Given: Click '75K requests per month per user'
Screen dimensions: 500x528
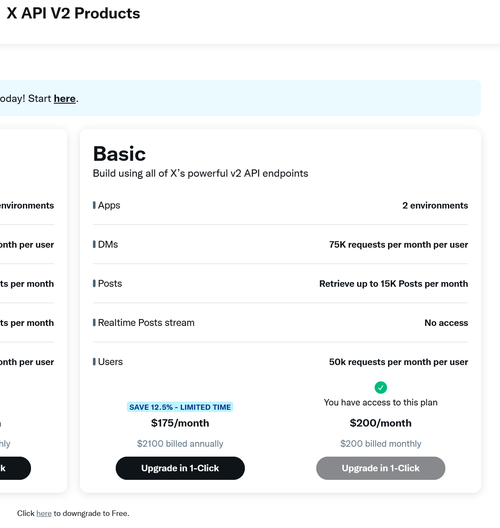Looking at the screenshot, I should tap(399, 244).
